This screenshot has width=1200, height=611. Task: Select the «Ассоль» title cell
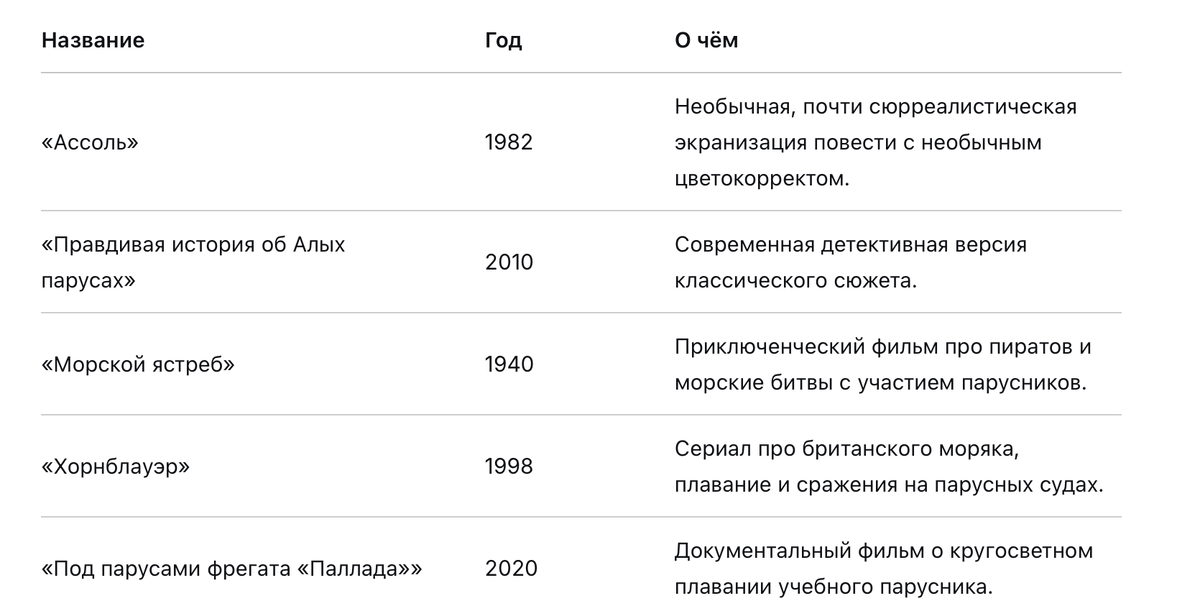[x=90, y=142]
